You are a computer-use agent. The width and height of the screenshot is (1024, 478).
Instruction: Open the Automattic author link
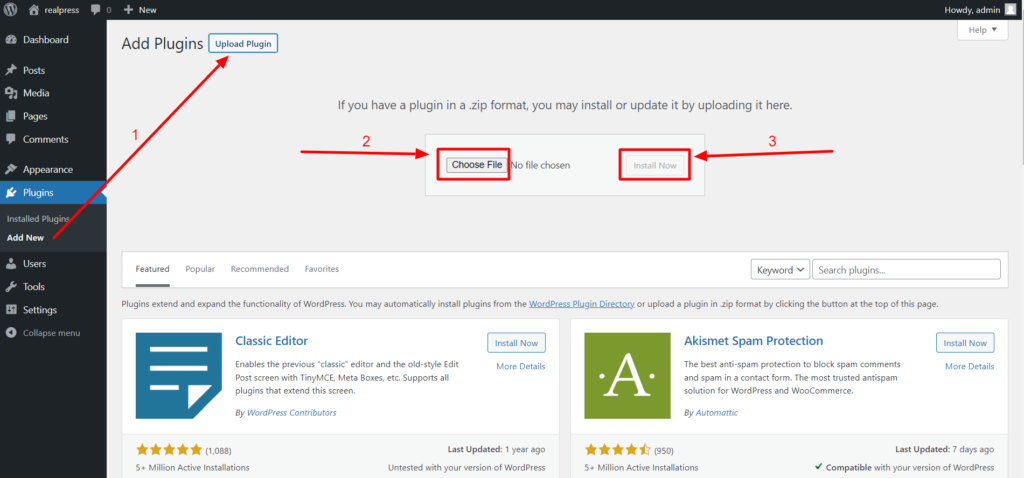click(x=716, y=413)
